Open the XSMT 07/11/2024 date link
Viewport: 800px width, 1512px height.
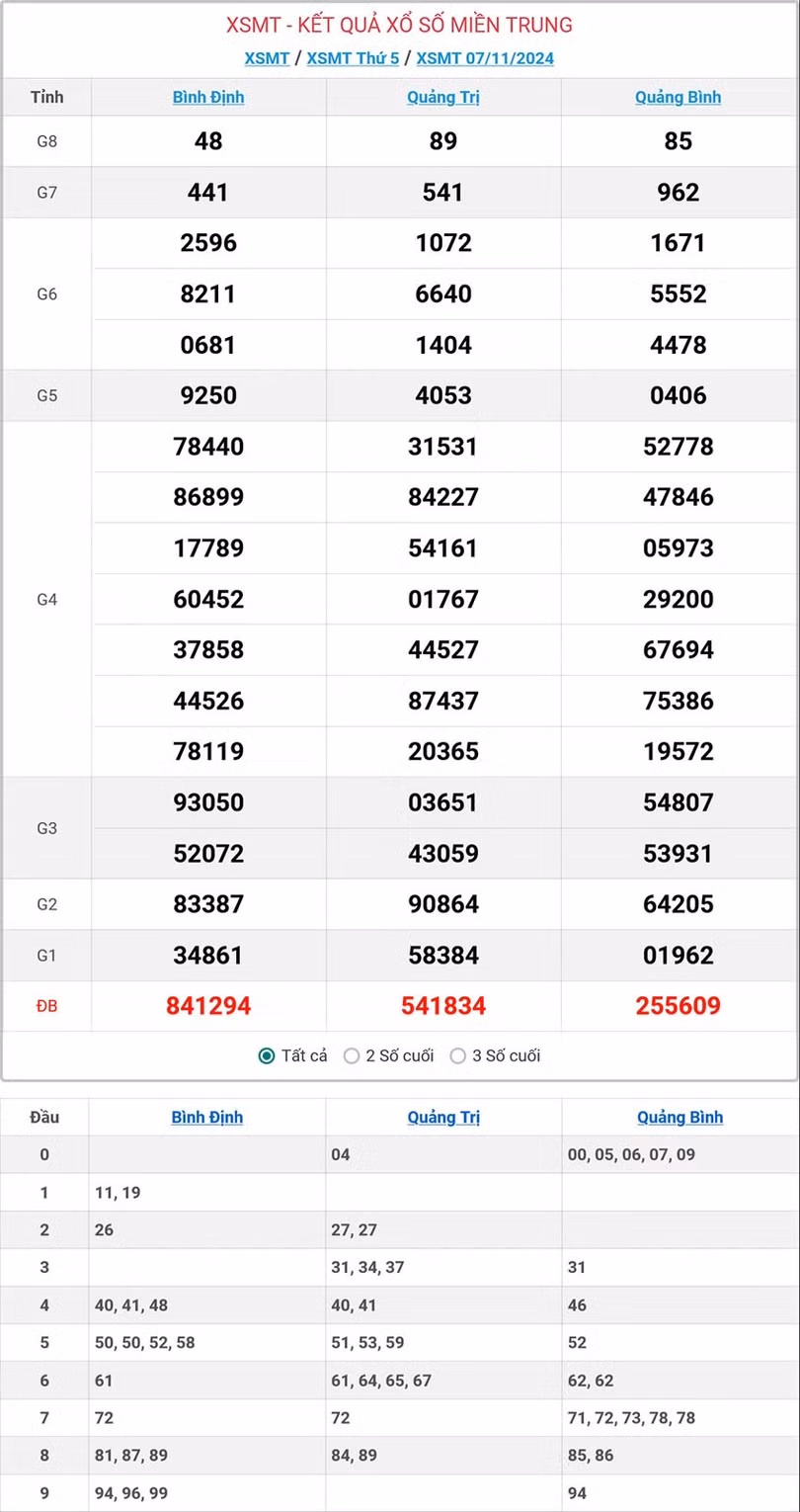(x=485, y=58)
